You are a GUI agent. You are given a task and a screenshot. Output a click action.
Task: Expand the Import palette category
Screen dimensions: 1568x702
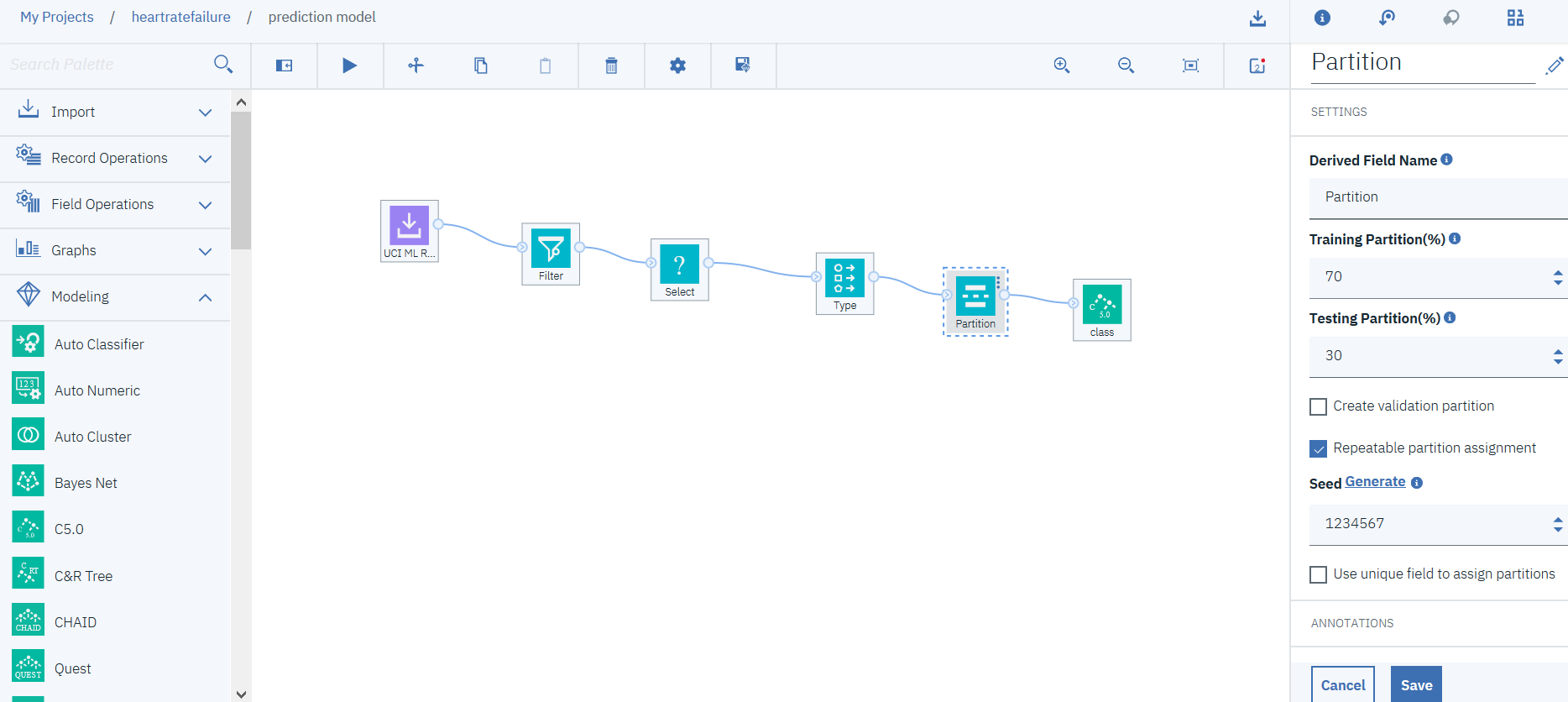pos(115,112)
